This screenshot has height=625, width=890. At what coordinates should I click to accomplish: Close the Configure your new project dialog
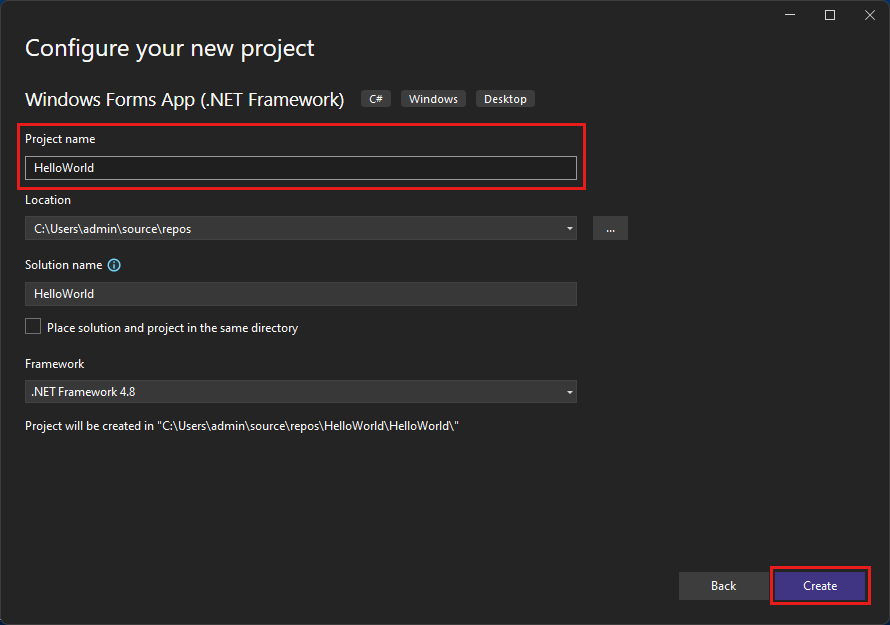coord(870,15)
